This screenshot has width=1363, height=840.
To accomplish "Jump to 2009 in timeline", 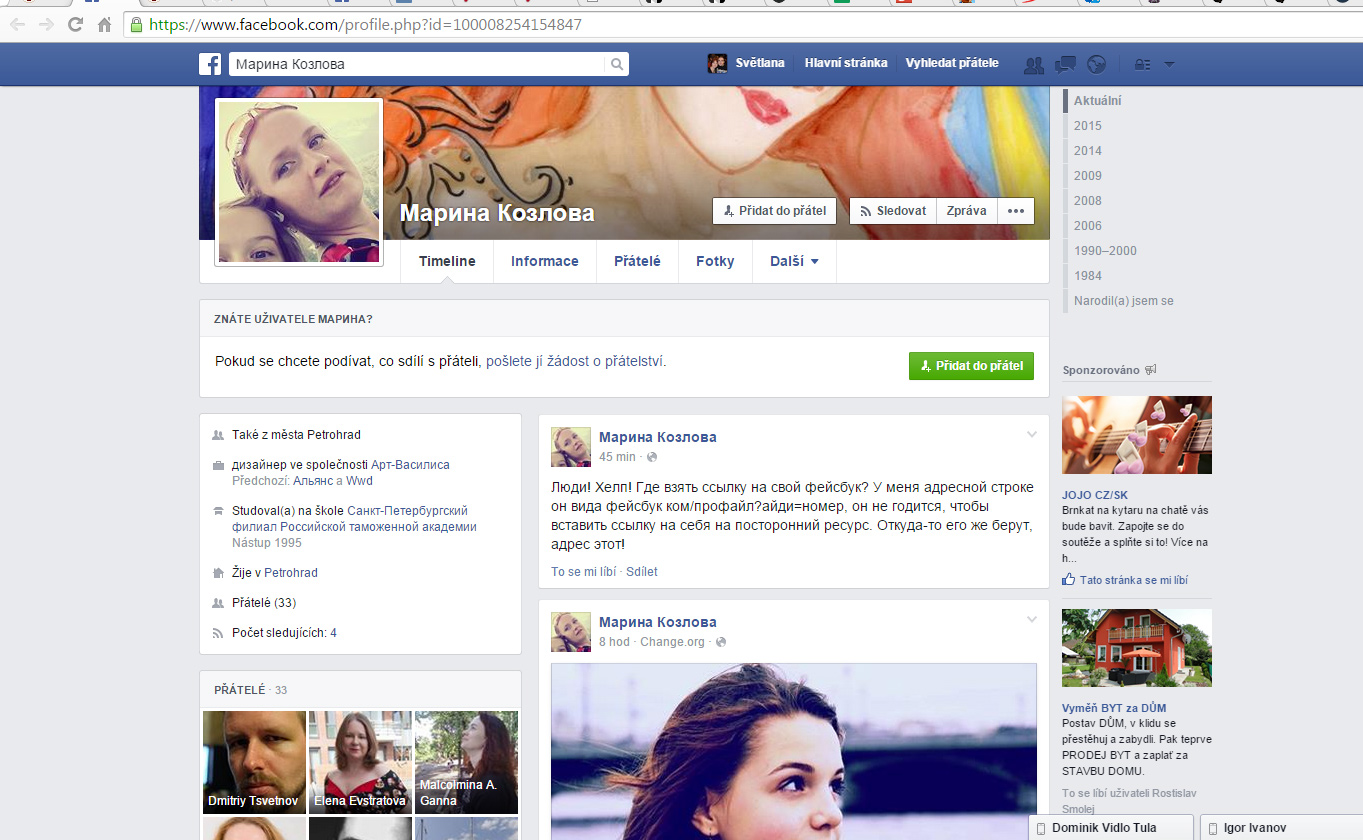I will click(x=1087, y=176).
